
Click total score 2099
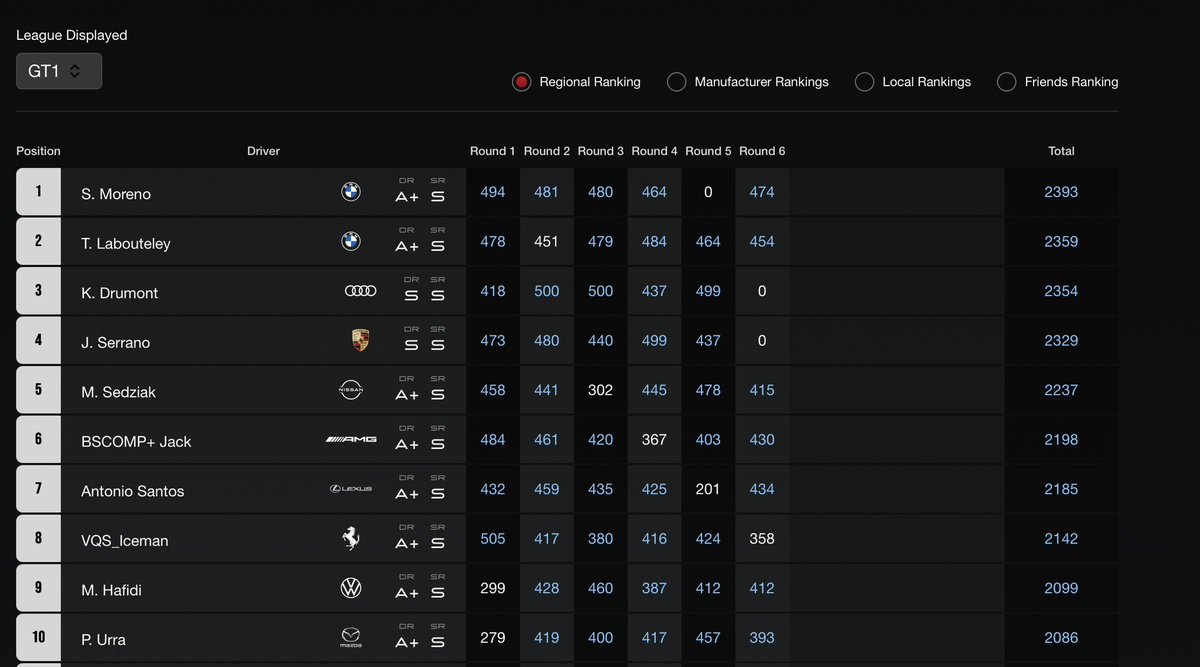(1061, 588)
